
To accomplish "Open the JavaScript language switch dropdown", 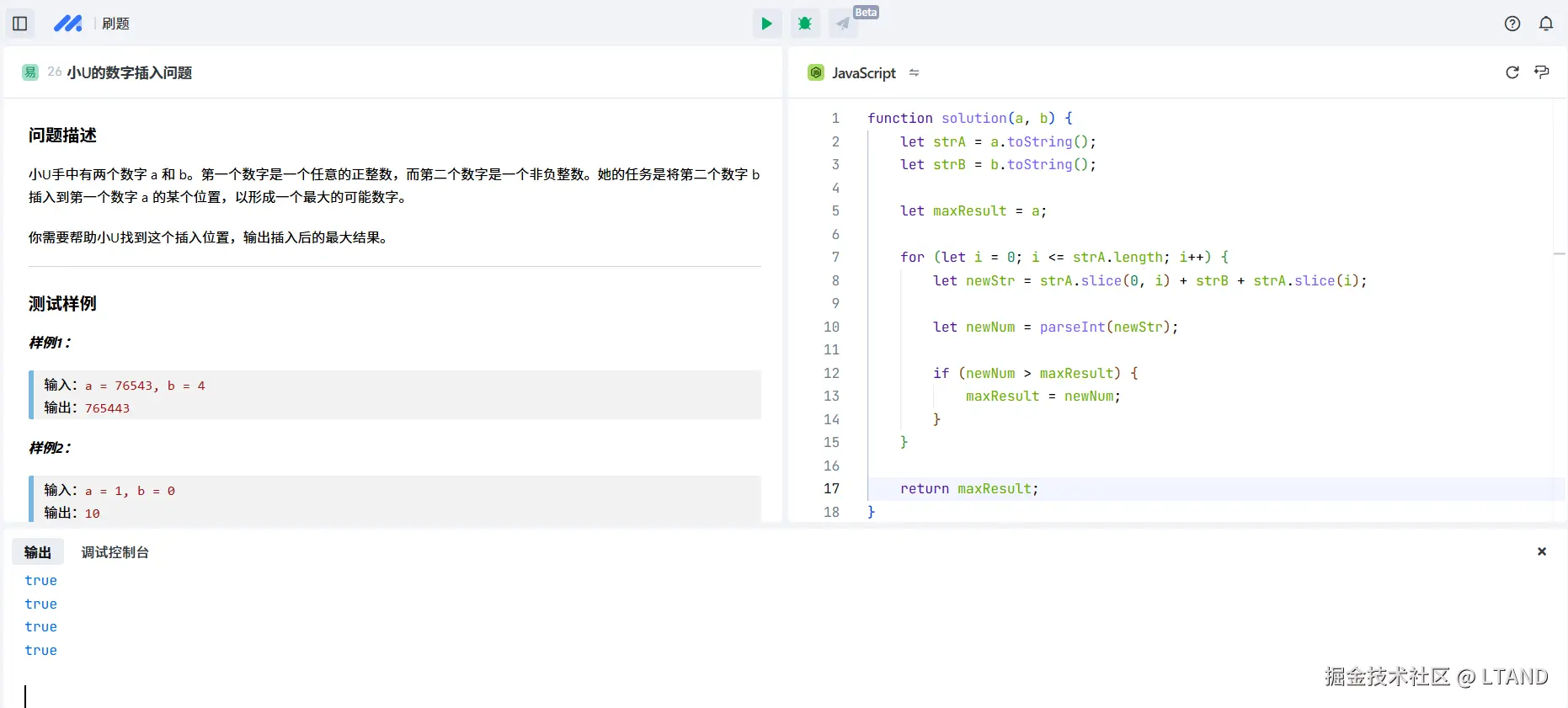I will 915,73.
